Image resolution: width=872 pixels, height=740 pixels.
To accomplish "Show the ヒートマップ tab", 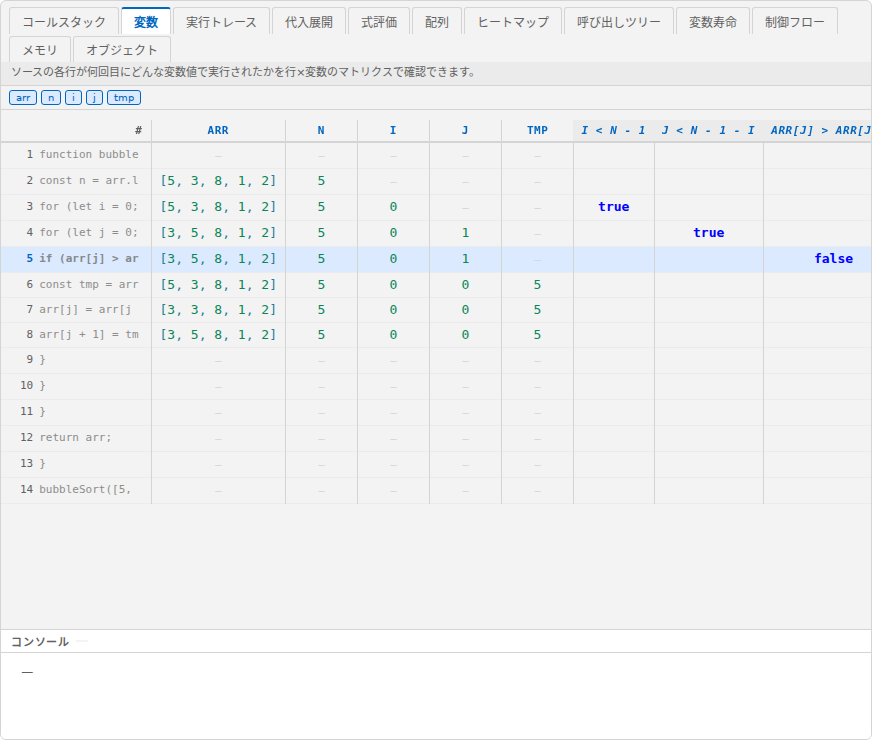I will pos(513,22).
